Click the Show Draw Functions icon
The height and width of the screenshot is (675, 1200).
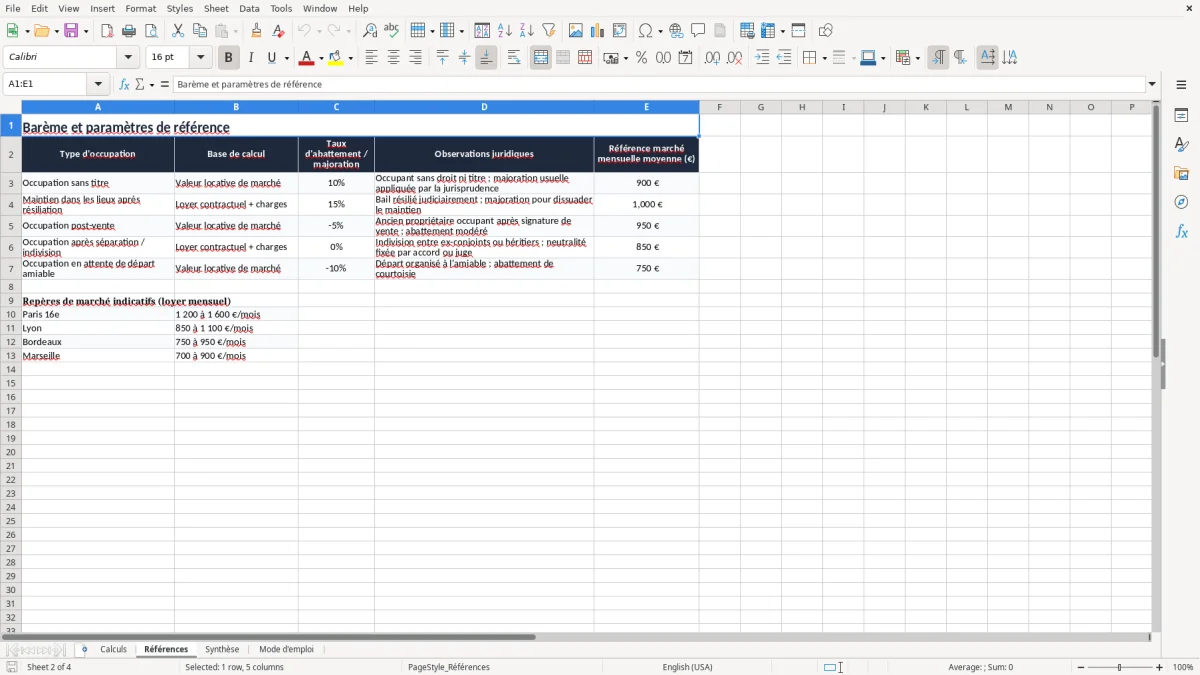click(x=825, y=31)
